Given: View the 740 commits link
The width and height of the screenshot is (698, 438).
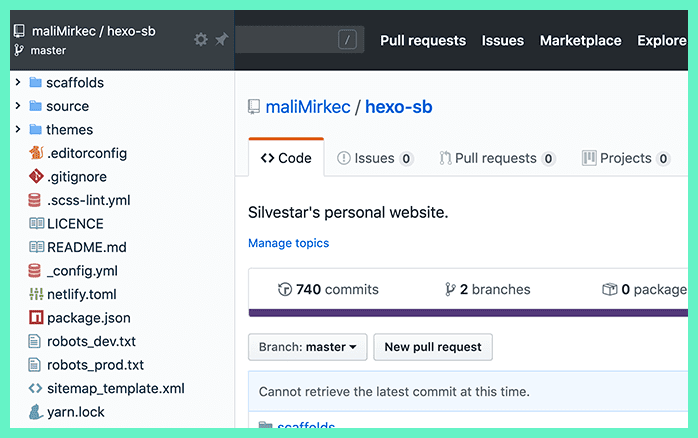Looking at the screenshot, I should click(328, 289).
